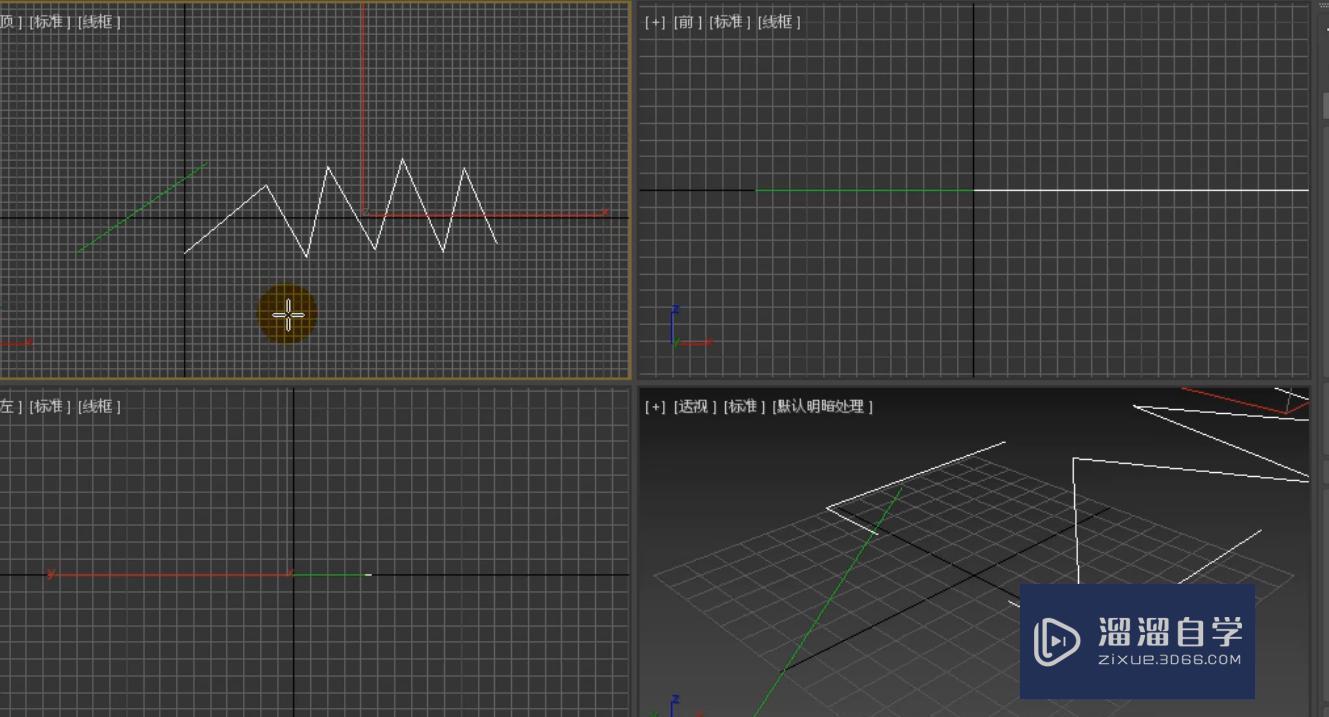Open the [线框] menu in the top viewport
The height and width of the screenshot is (717, 1329).
pos(99,21)
